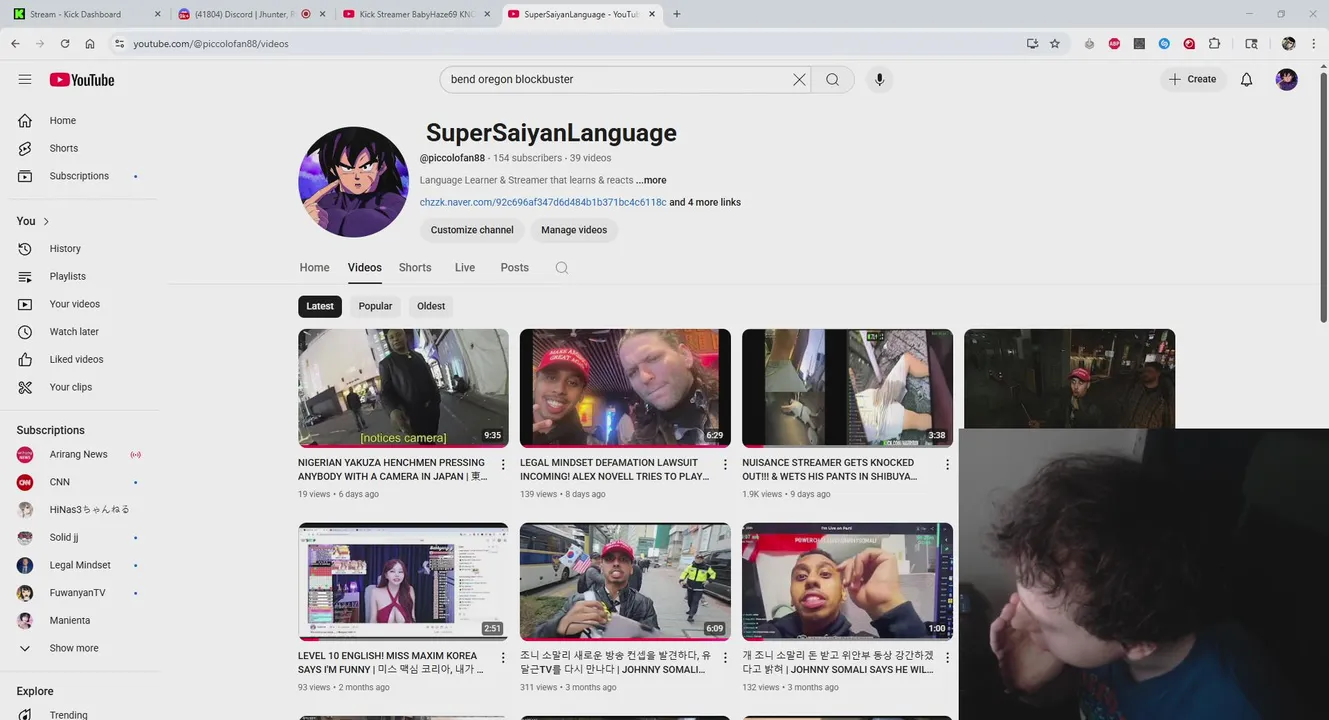Open a new browser tab
Viewport: 1329px width, 720px height.
click(x=677, y=14)
